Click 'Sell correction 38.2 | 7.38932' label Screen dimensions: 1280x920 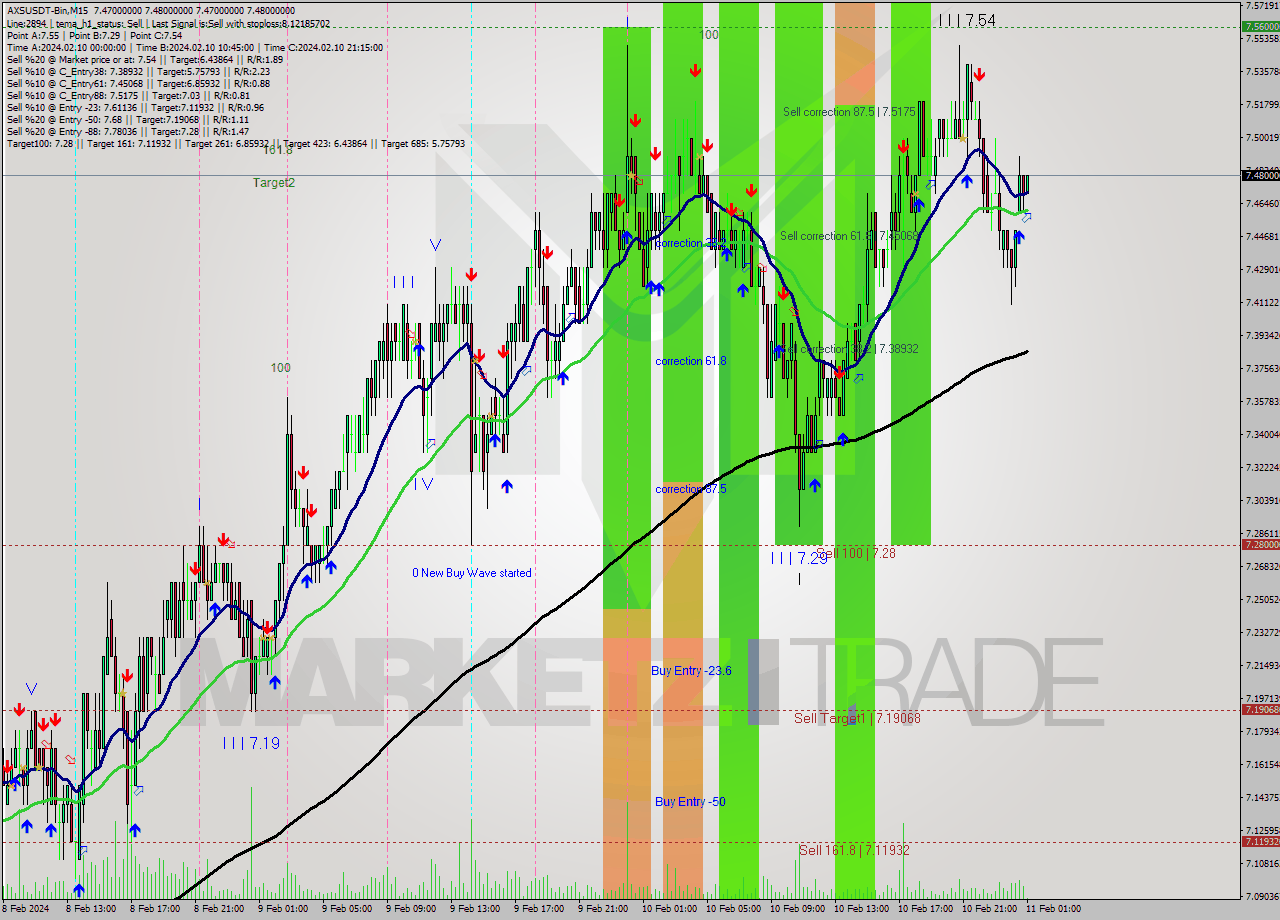[x=849, y=349]
